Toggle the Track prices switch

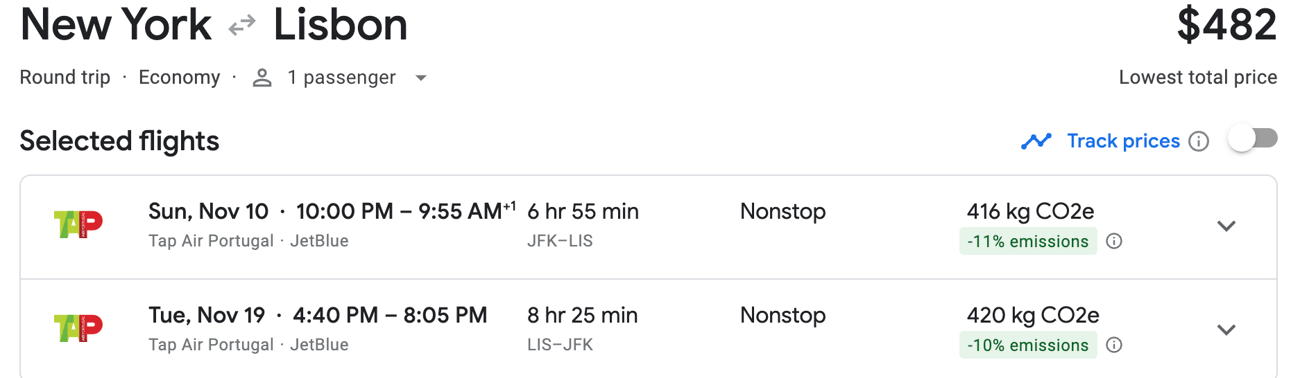[1253, 139]
